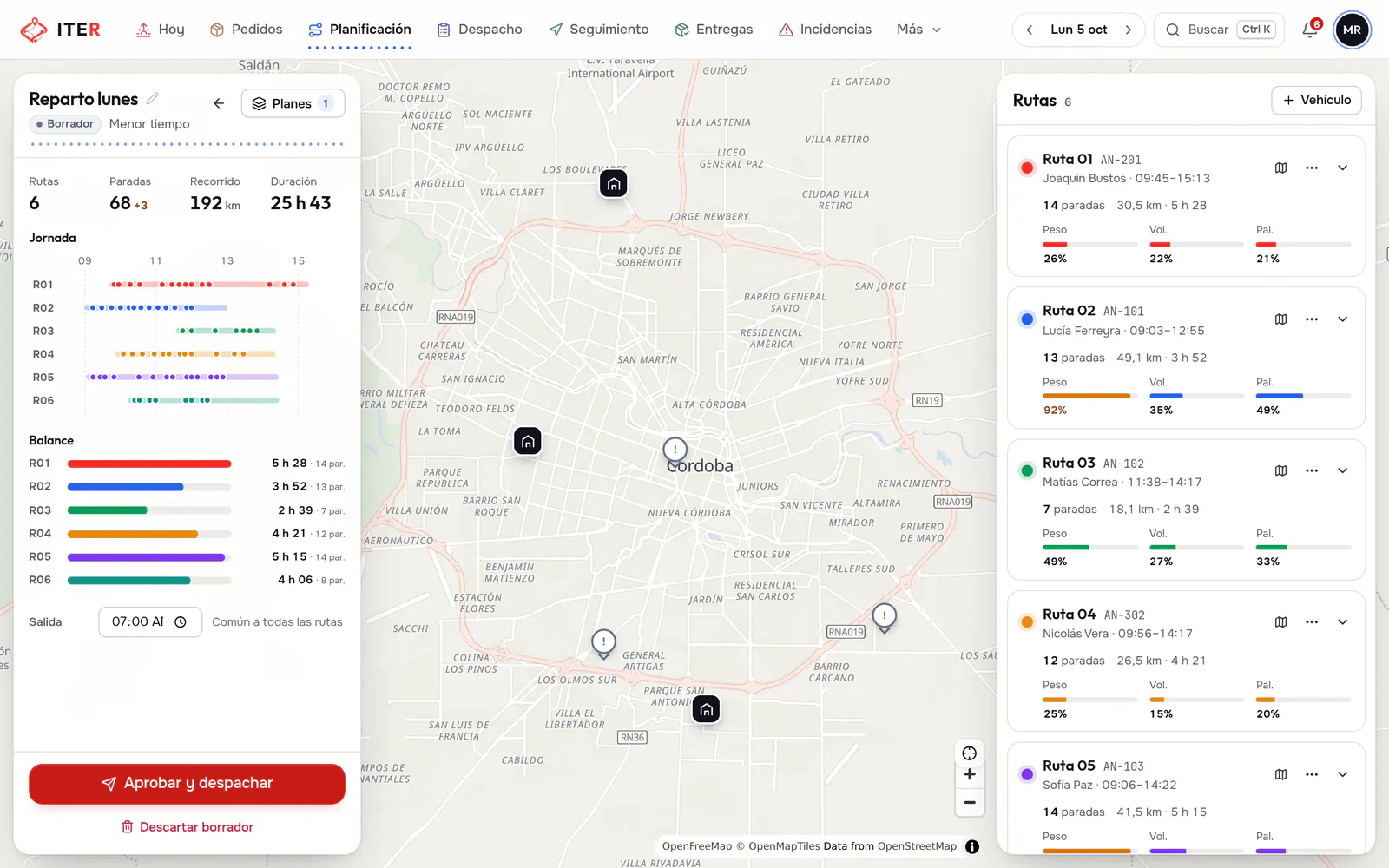Show Ruta 05 on map icon

(1280, 774)
